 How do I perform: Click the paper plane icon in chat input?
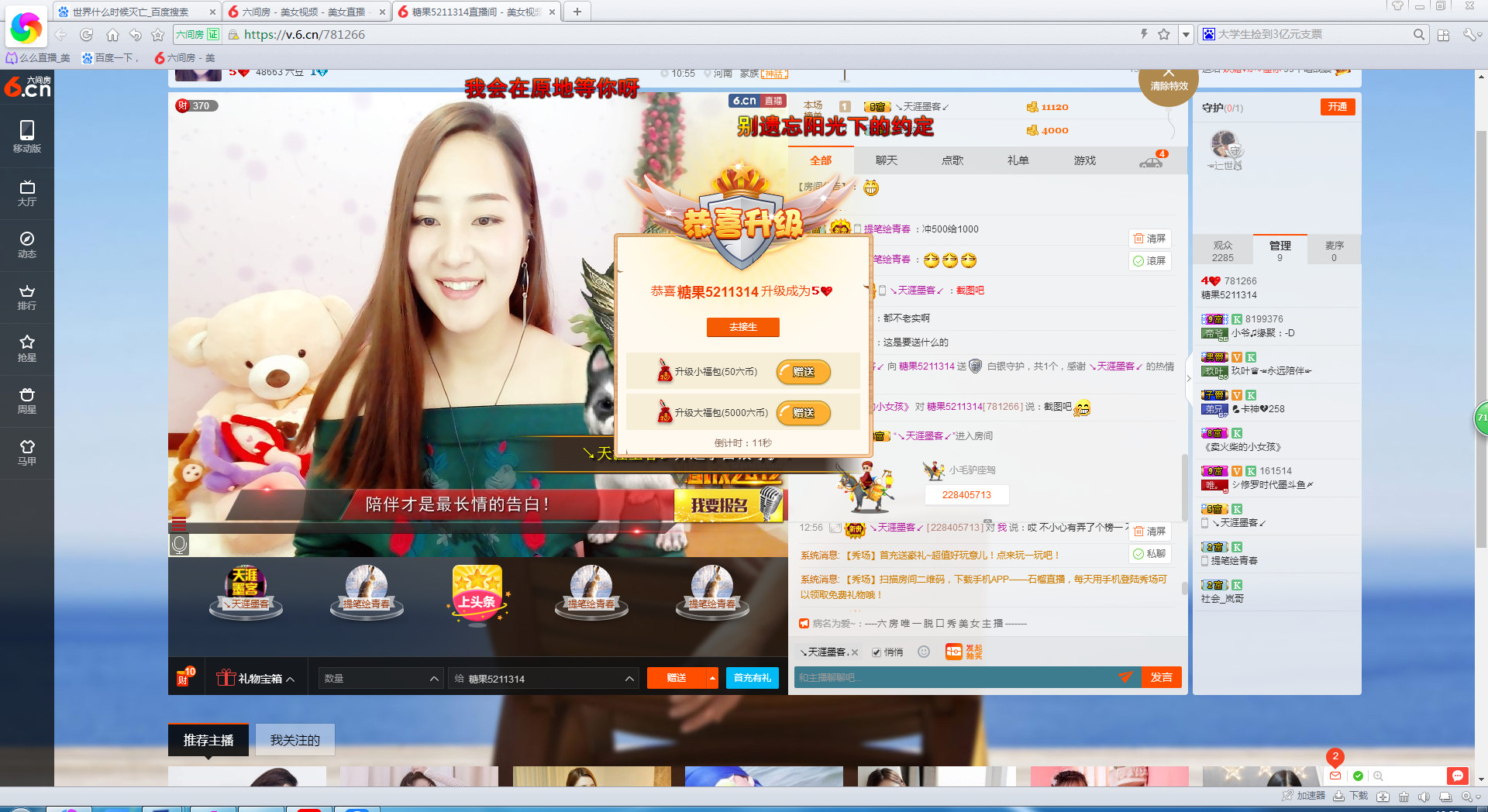point(1125,677)
